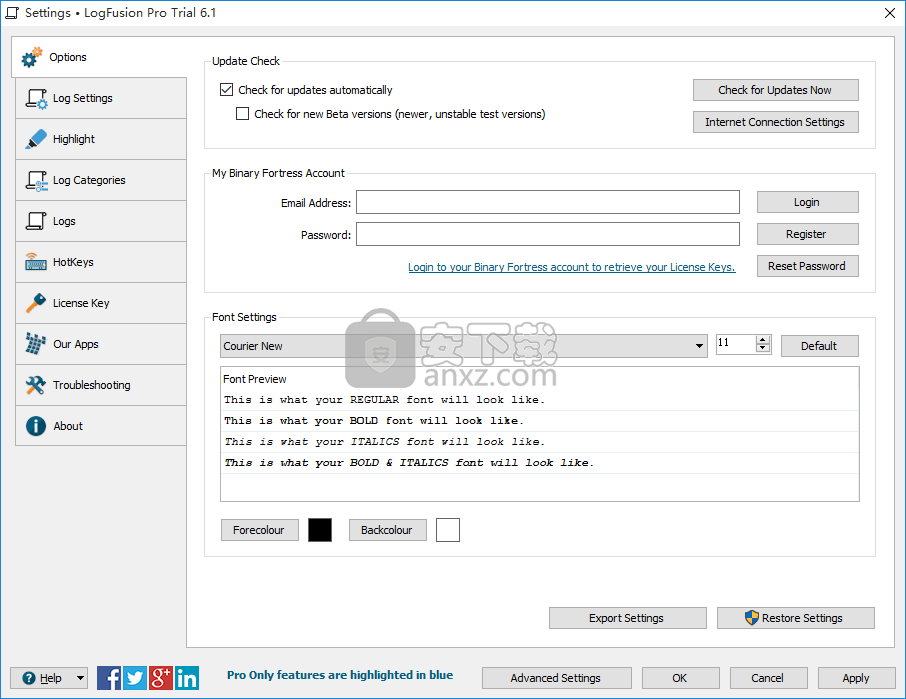The image size is (906, 699).
Task: Focus the Password field
Action: pos(548,234)
